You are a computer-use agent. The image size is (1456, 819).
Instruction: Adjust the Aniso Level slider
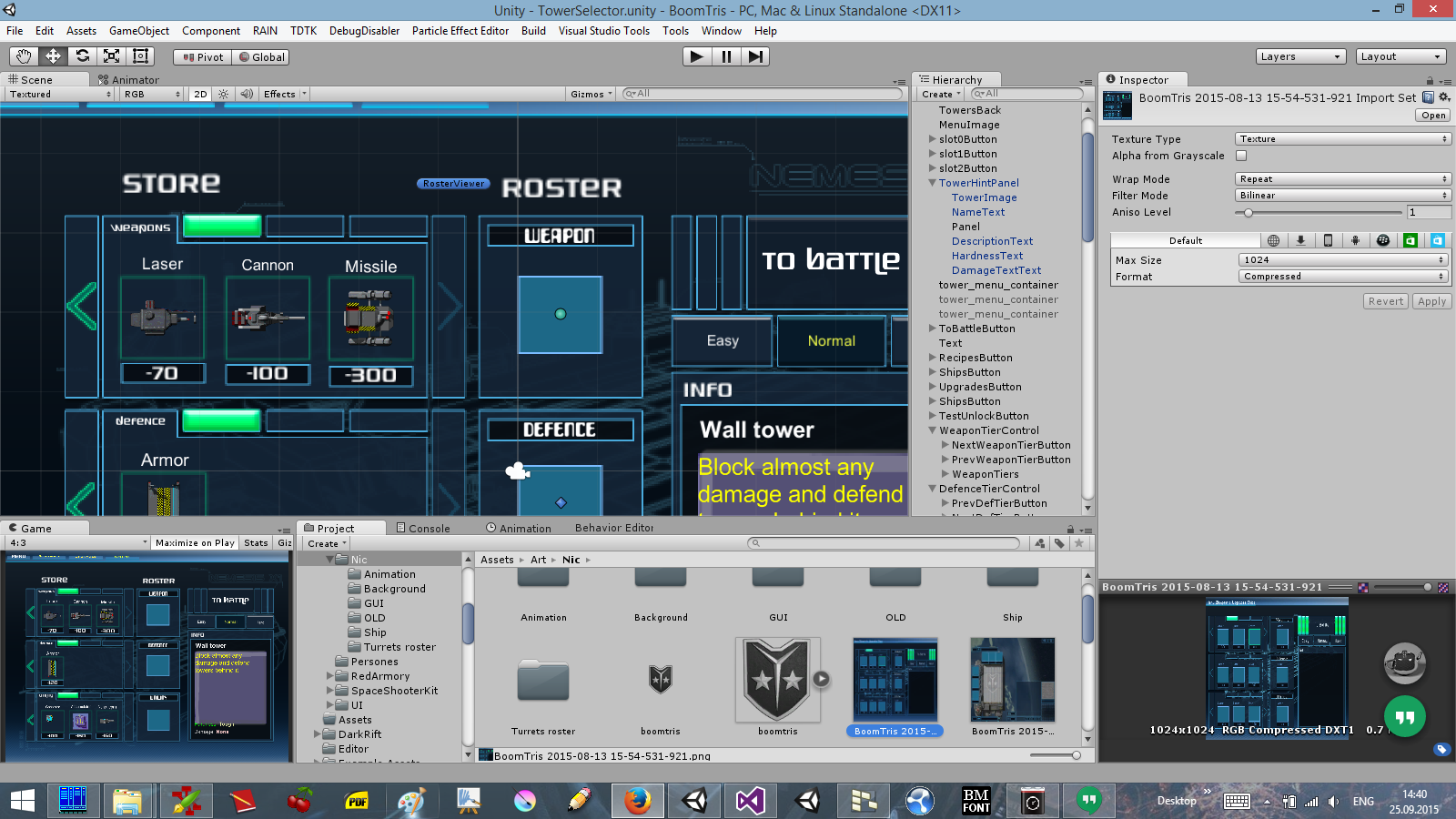click(x=1318, y=212)
